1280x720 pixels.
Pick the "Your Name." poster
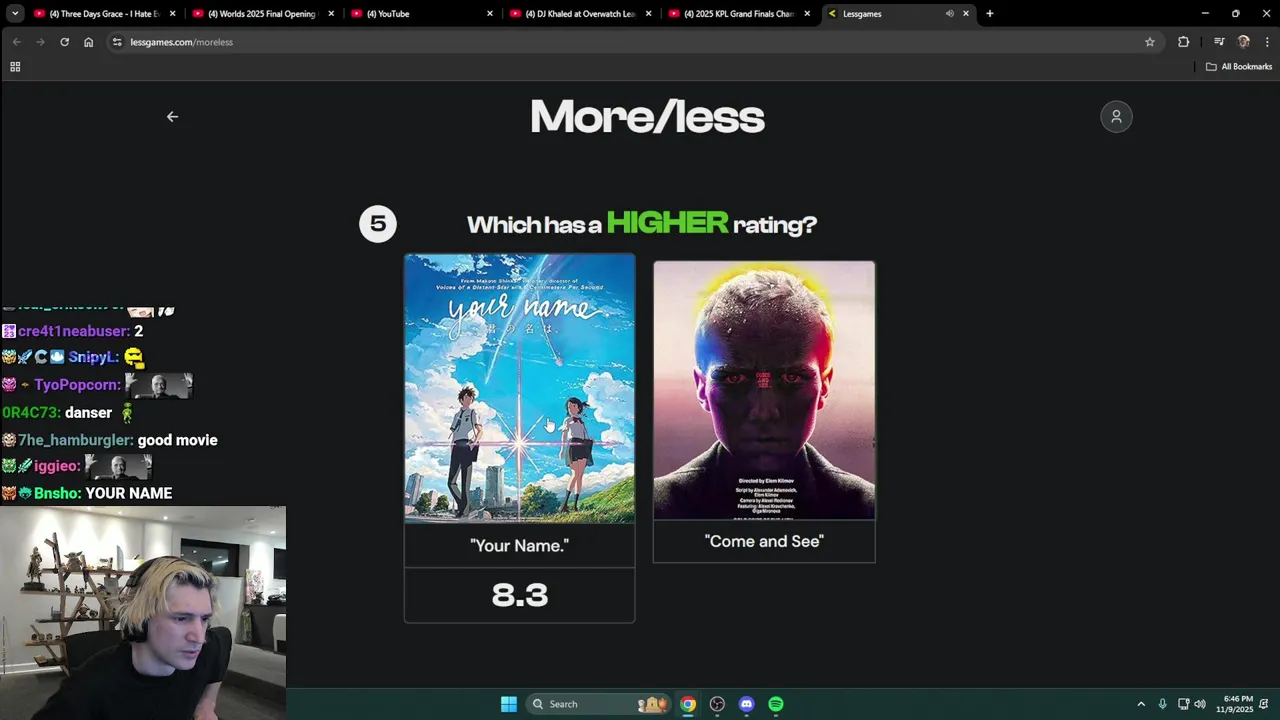point(519,388)
